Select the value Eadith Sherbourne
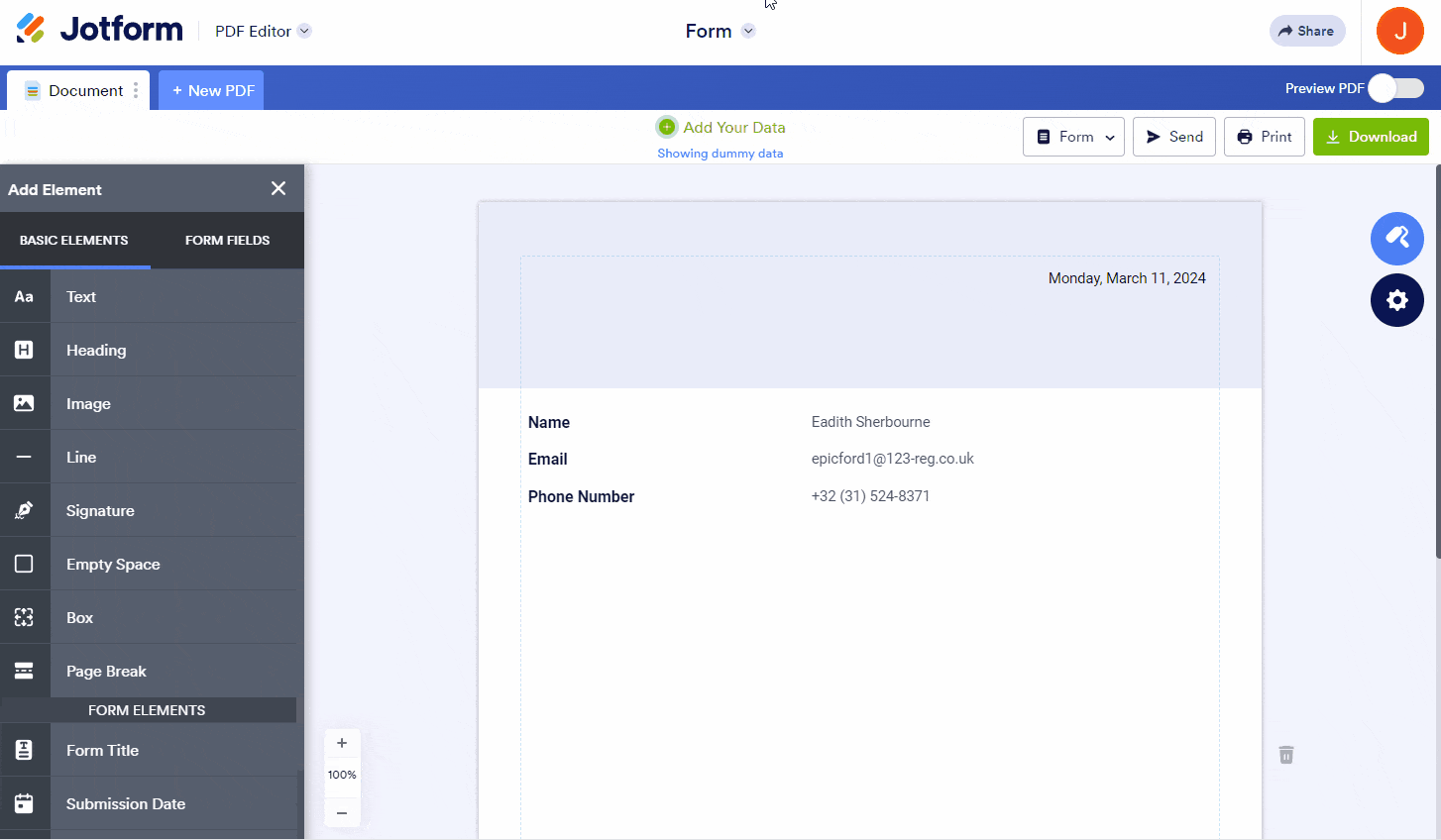This screenshot has width=1441, height=840. click(x=870, y=422)
